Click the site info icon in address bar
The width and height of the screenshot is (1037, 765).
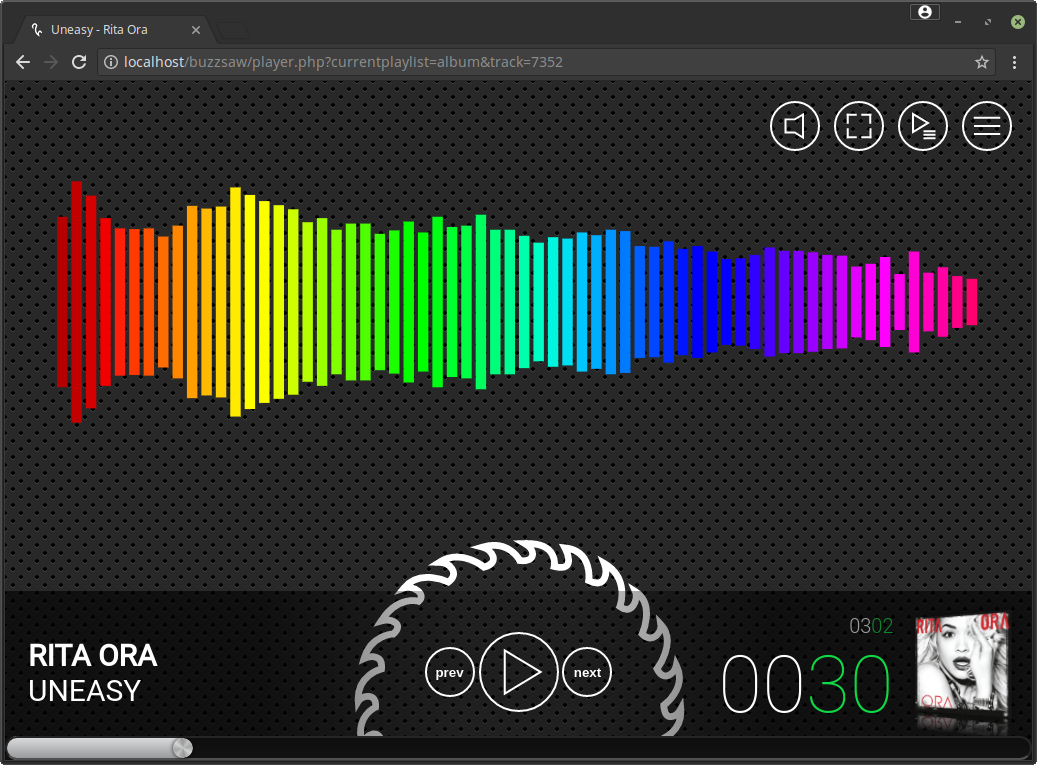tap(111, 62)
